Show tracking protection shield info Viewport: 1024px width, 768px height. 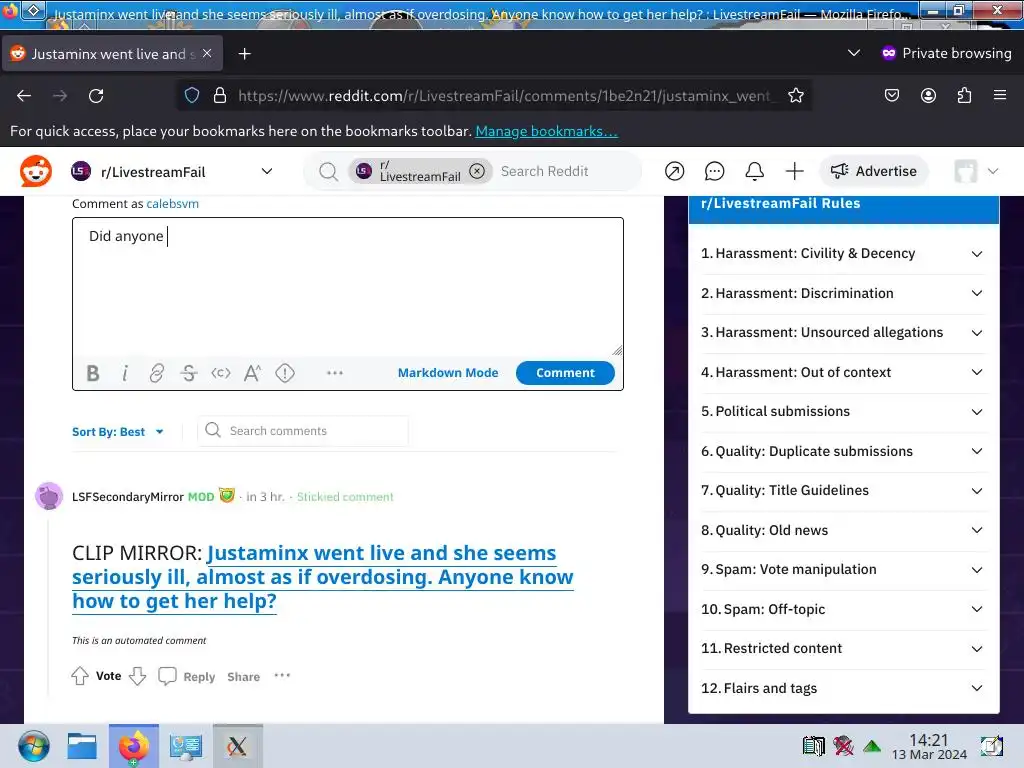click(x=191, y=95)
